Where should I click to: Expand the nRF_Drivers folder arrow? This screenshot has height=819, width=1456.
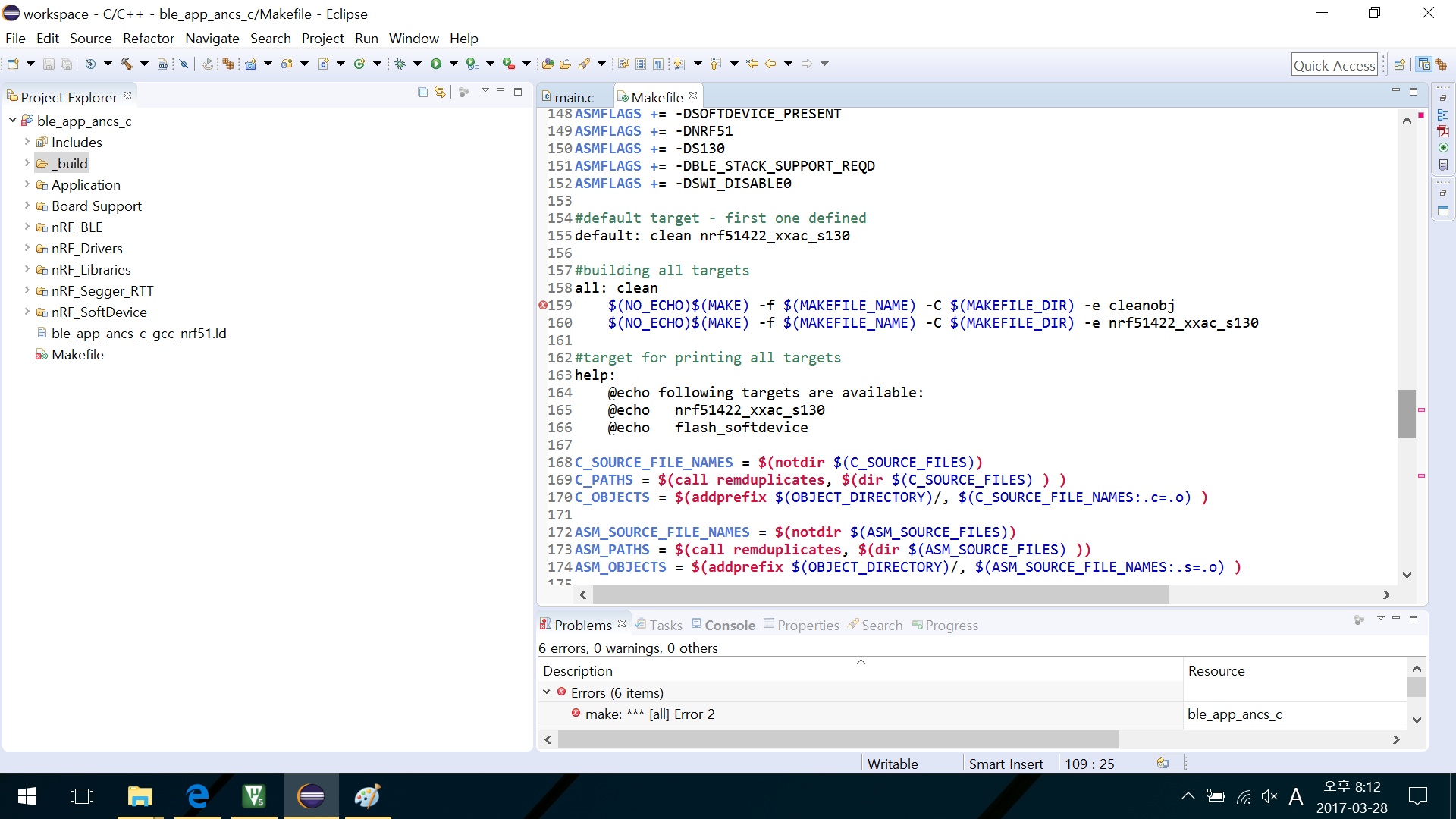(x=27, y=248)
